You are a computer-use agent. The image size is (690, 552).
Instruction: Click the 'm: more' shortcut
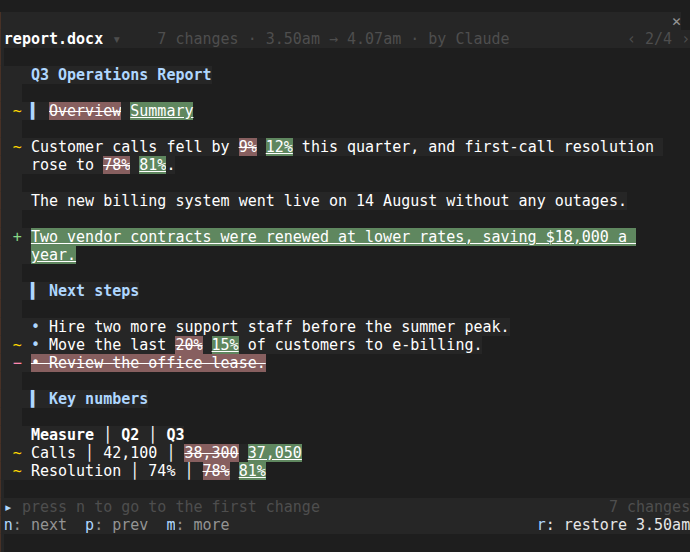(x=198, y=525)
